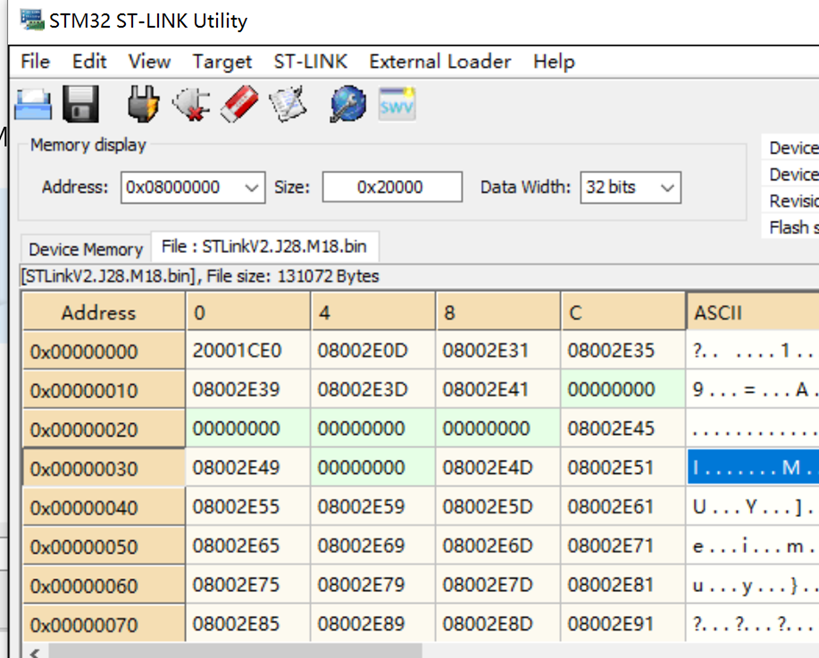
Task: Open the ST website globe icon
Action: coord(348,104)
